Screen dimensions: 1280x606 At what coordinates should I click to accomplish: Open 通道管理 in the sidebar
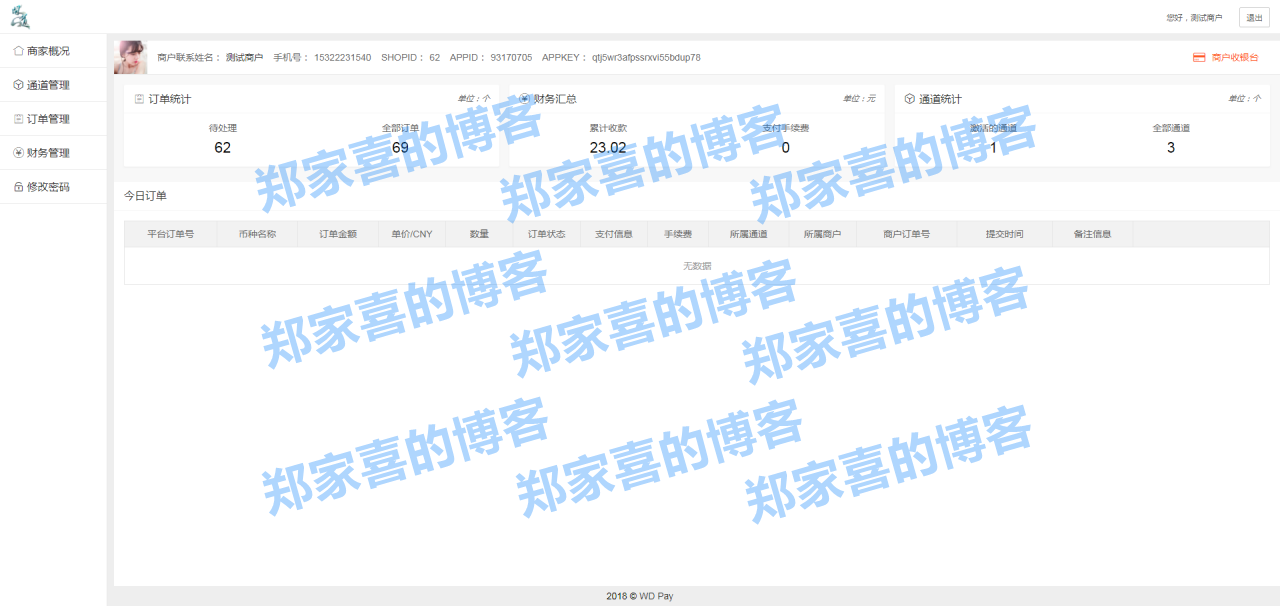(x=47, y=84)
